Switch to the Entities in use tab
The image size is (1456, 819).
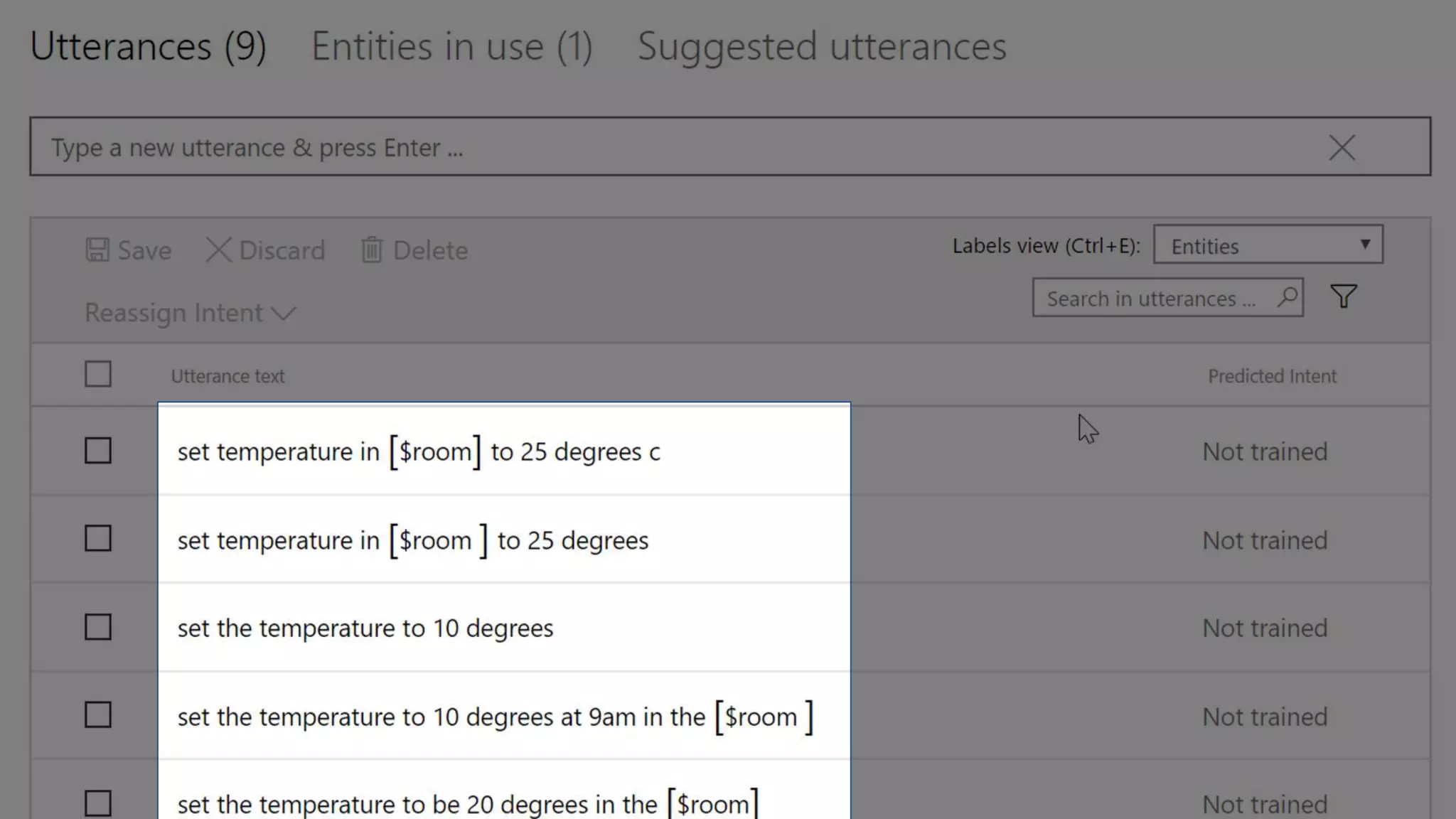point(451,47)
